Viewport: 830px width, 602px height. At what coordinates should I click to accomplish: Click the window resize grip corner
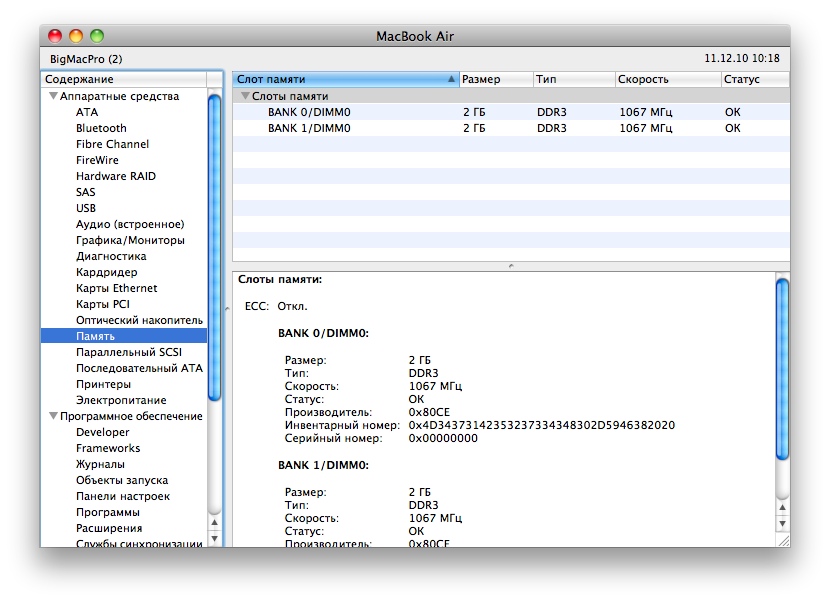point(782,540)
